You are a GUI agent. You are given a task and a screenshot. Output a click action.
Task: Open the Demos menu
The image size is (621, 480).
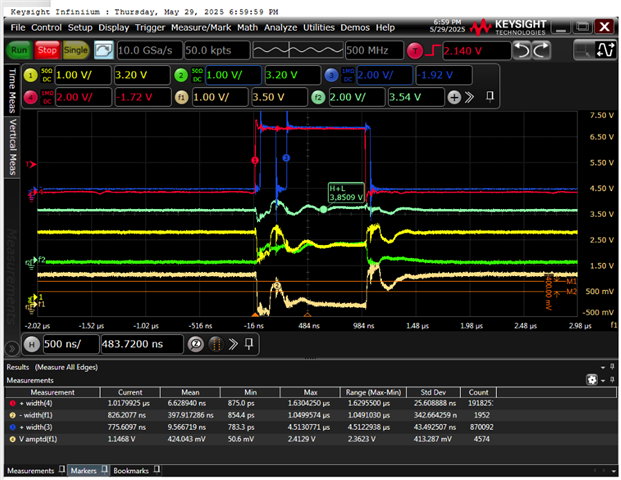pyautogui.click(x=355, y=27)
